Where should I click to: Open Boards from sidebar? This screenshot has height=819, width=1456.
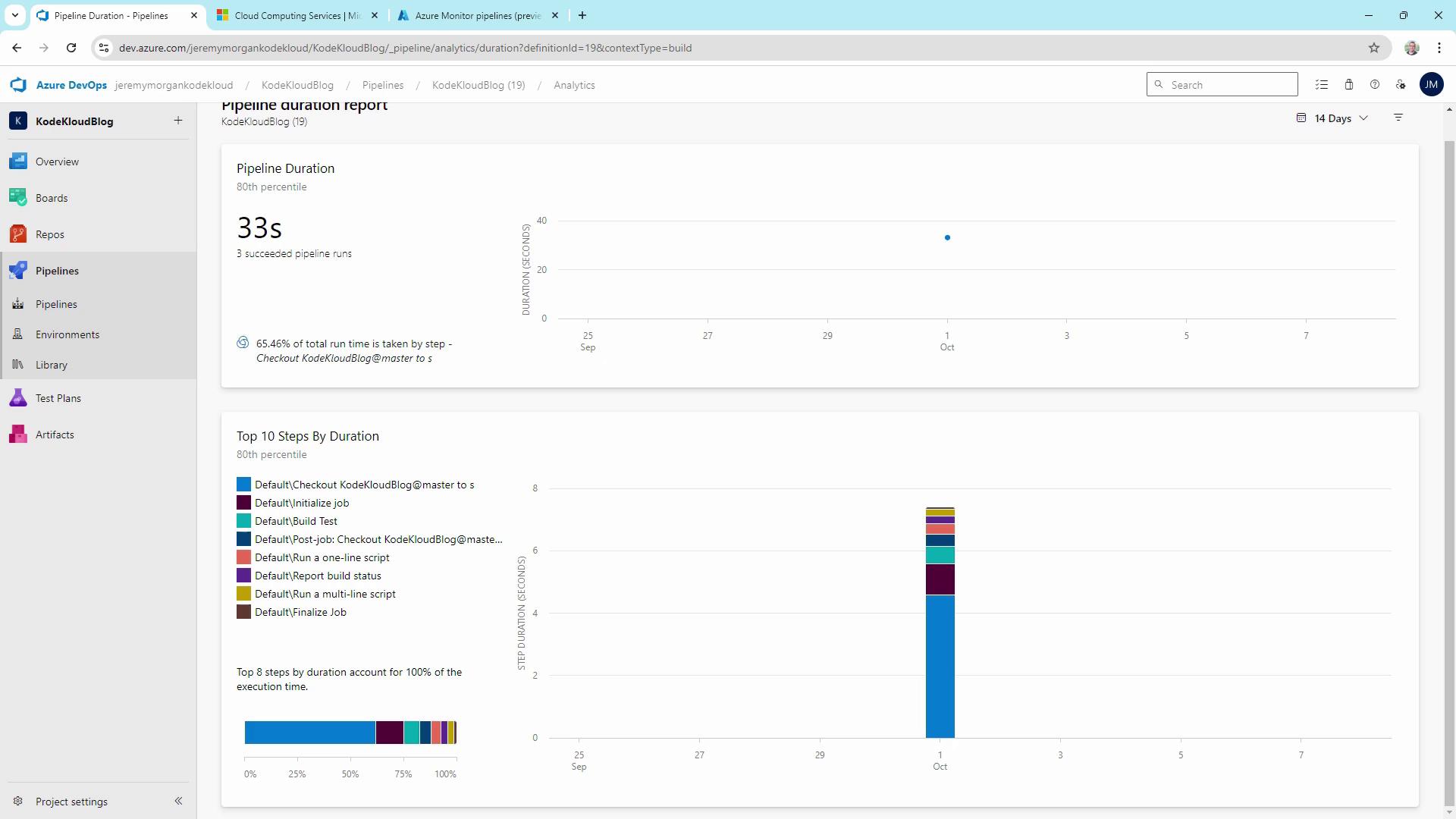click(x=52, y=198)
